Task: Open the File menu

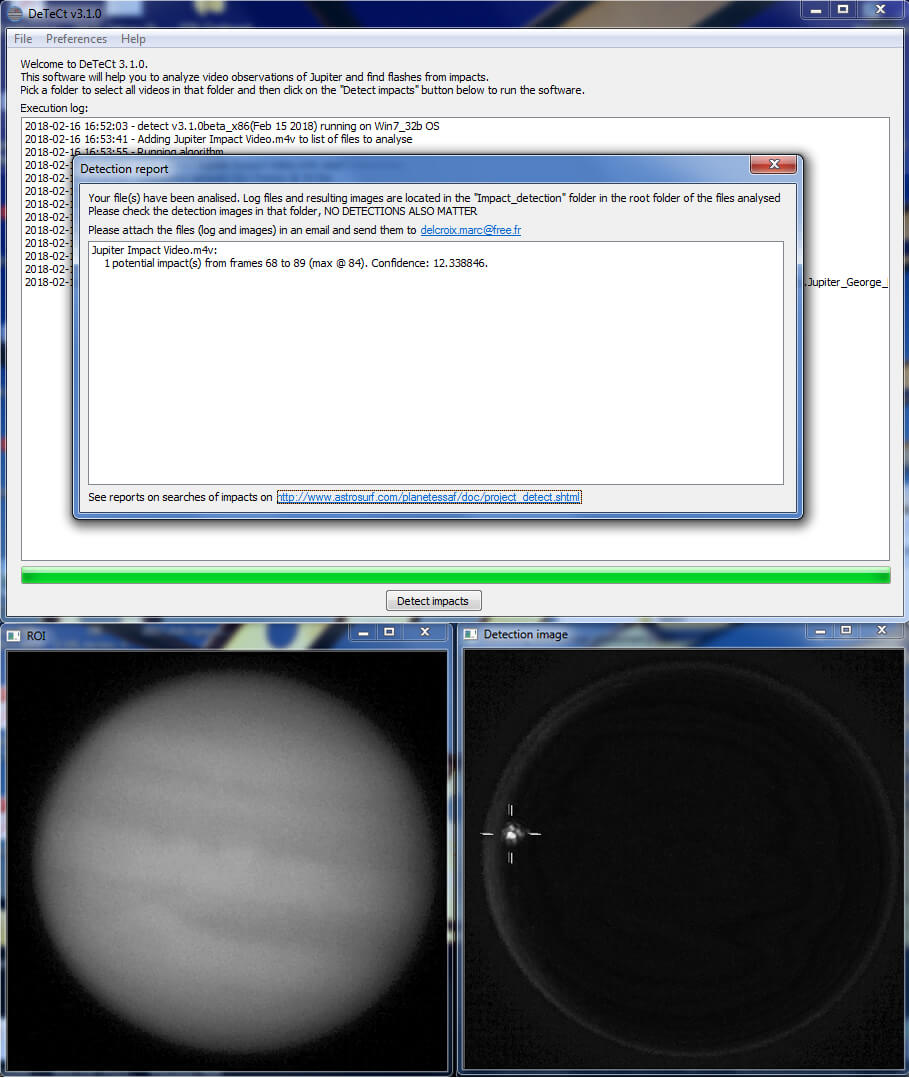Action: [23, 39]
